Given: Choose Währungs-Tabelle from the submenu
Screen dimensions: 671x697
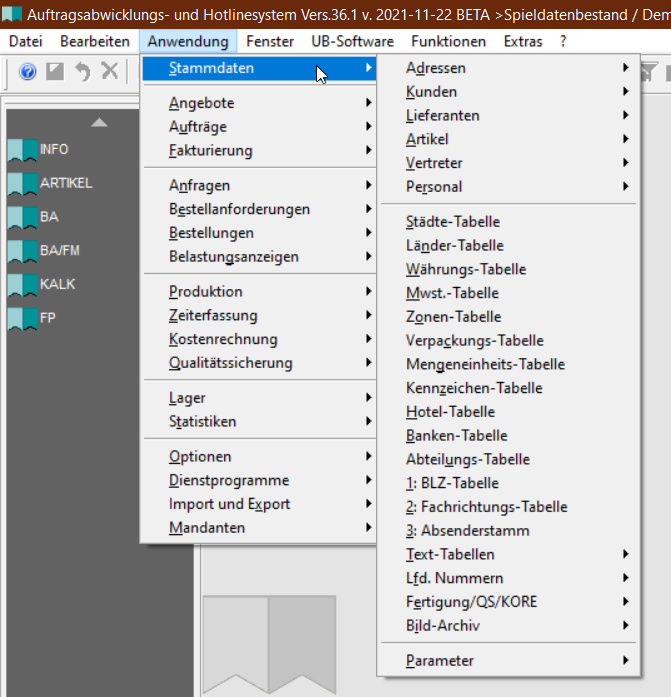Looking at the screenshot, I should tap(466, 270).
